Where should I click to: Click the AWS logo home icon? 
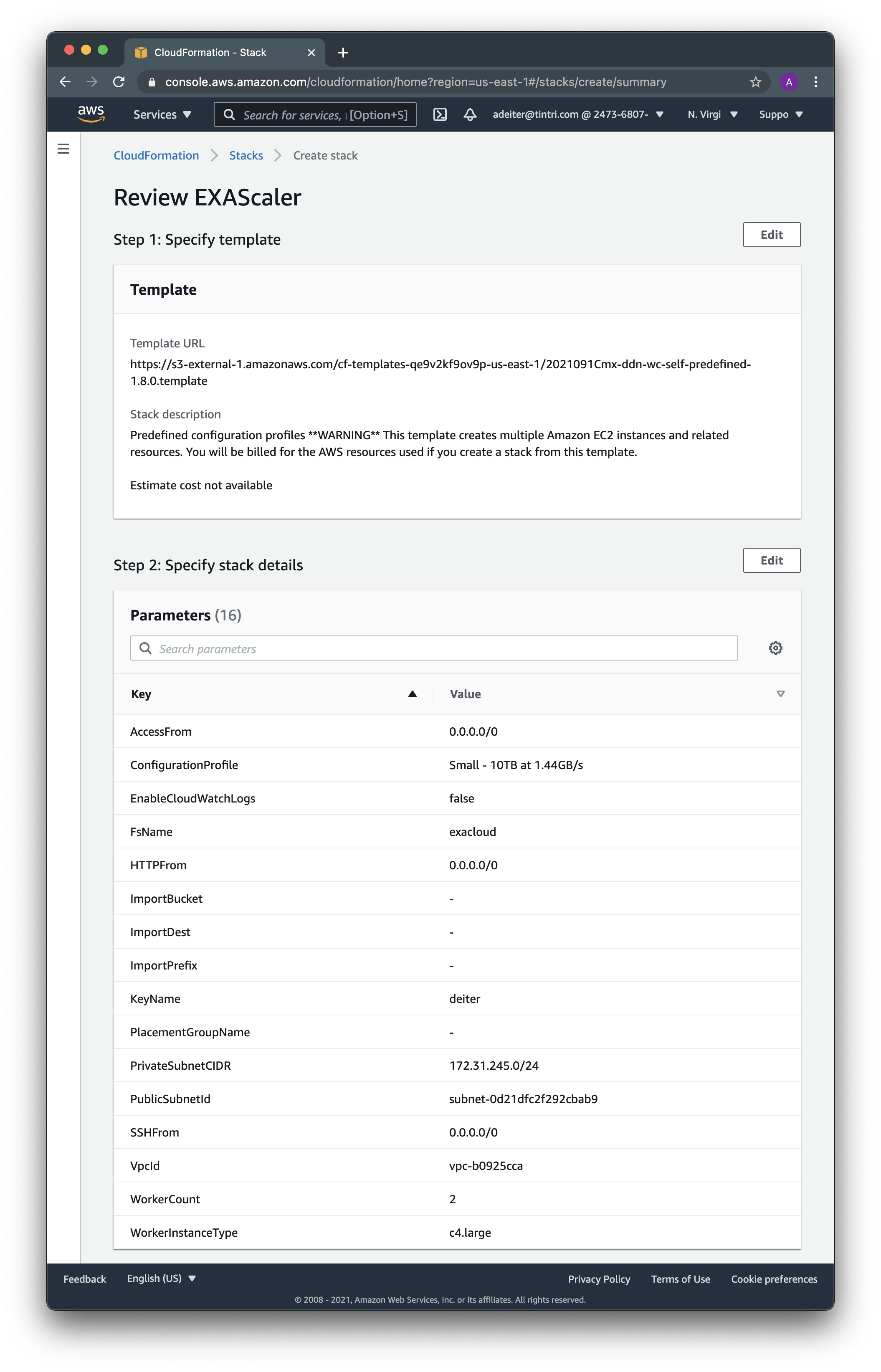tap(91, 114)
